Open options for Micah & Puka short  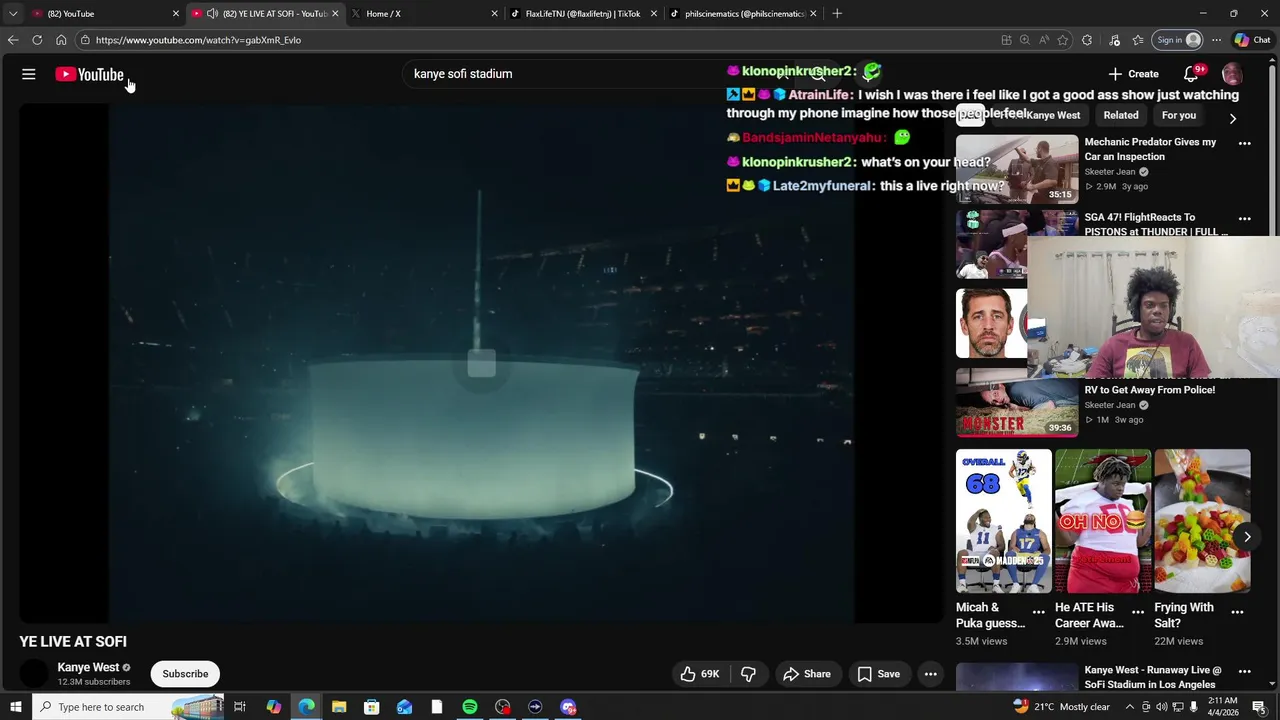point(1039,612)
